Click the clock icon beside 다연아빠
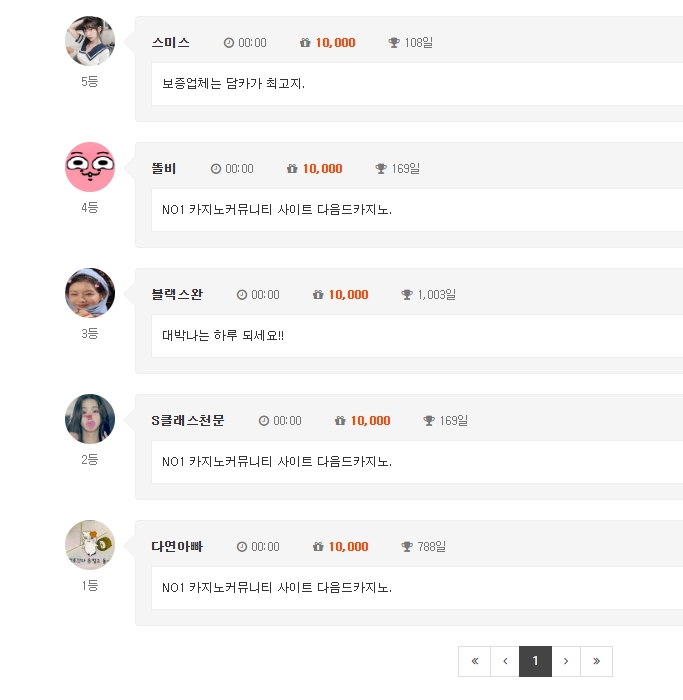 242,546
